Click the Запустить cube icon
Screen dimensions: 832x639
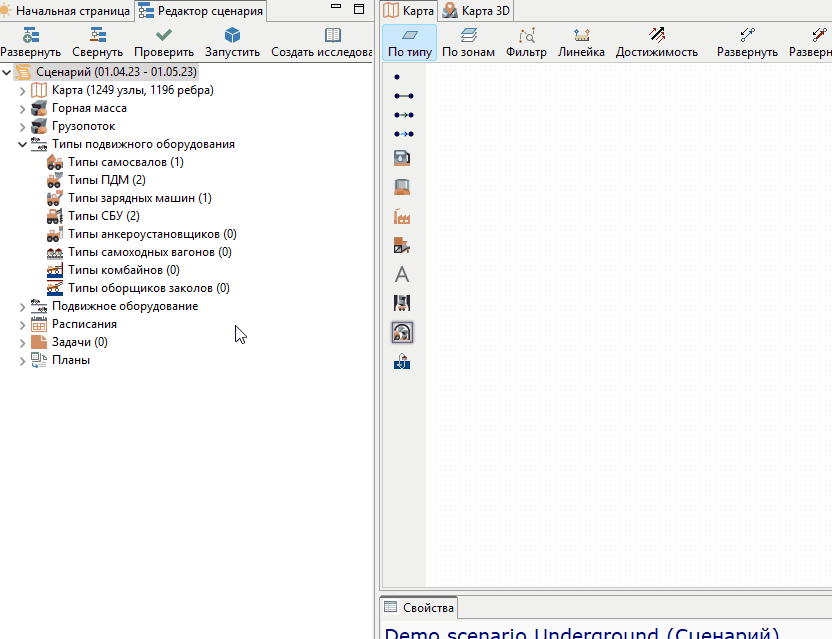[232, 35]
